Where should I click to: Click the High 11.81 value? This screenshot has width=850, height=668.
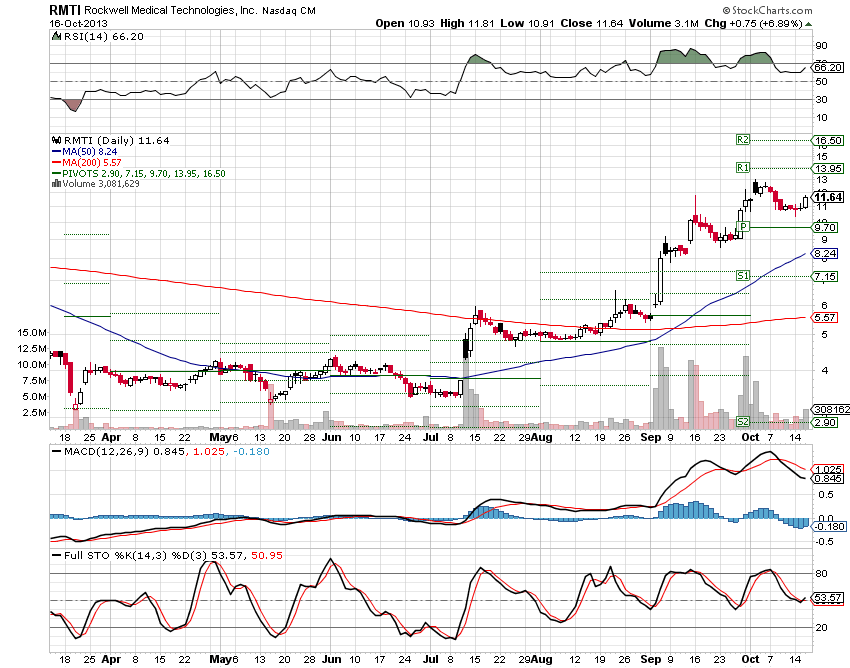467,23
